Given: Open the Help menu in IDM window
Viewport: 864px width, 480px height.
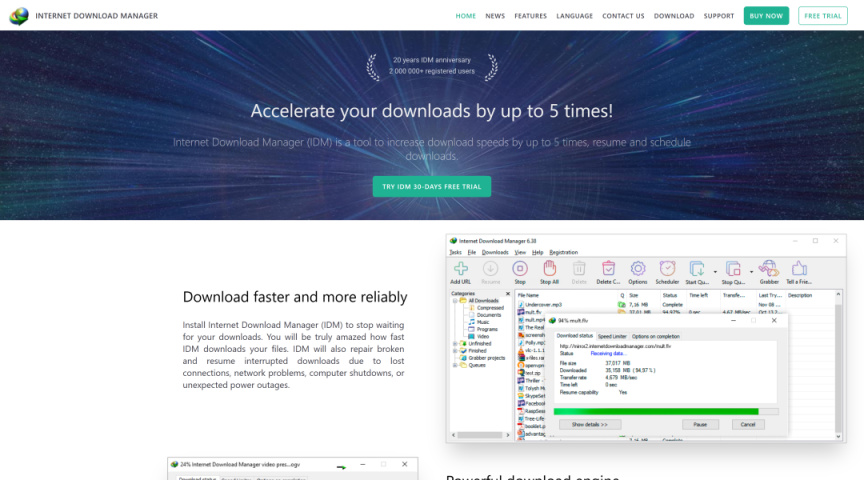Looking at the screenshot, I should (537, 252).
